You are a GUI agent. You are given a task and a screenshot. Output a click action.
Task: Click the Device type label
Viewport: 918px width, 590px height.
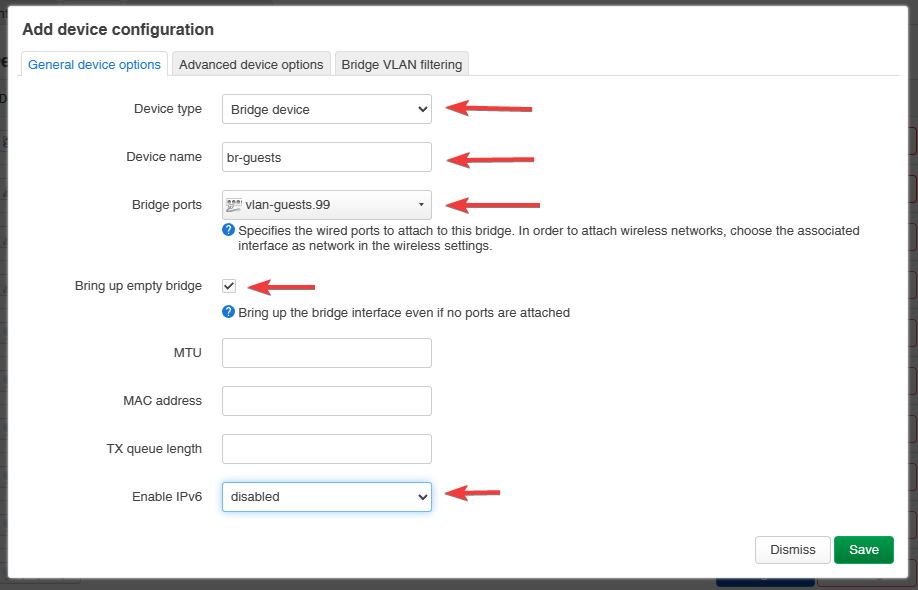pyautogui.click(x=168, y=109)
